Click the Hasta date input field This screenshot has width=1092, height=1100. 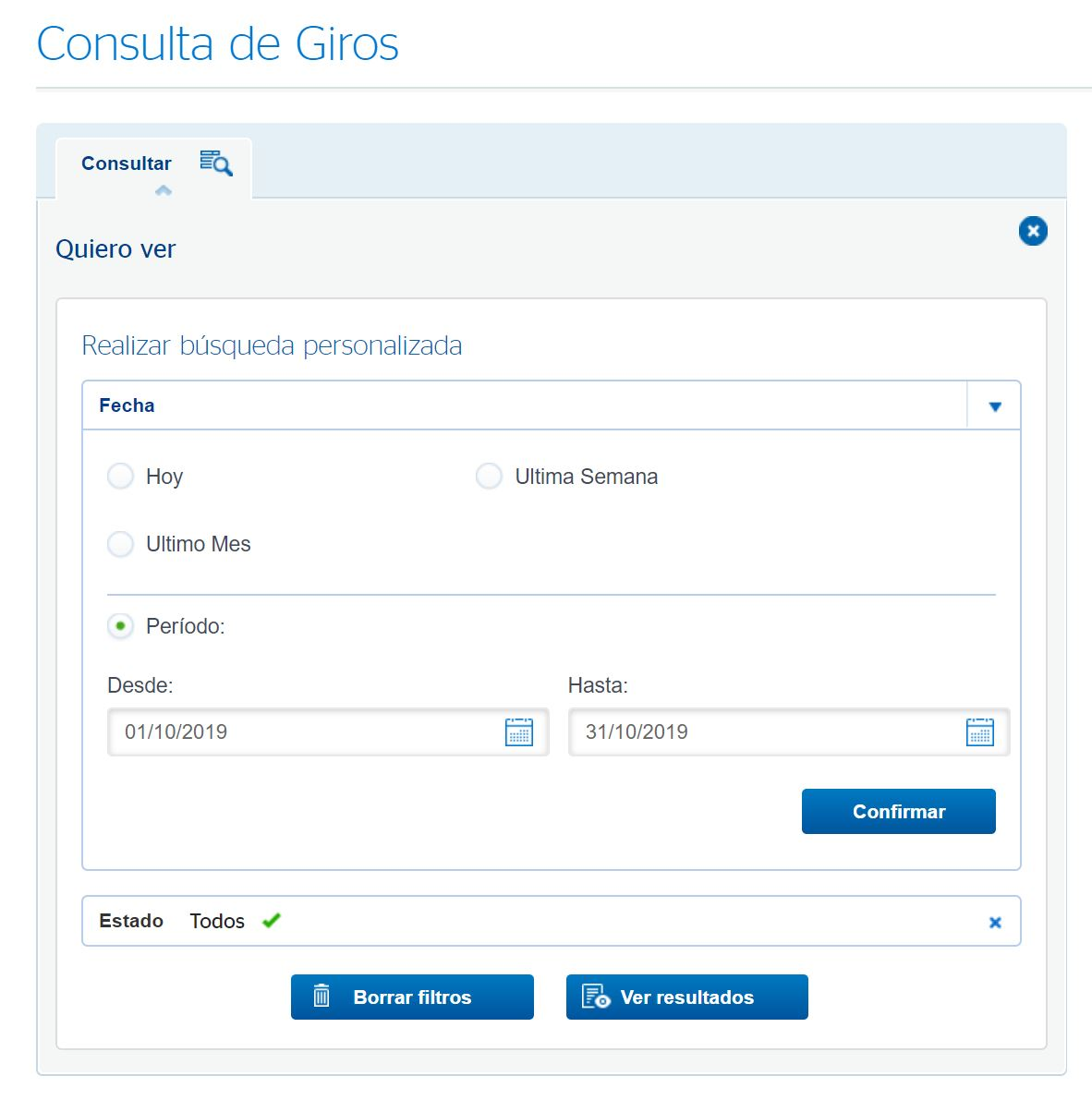pos(789,731)
